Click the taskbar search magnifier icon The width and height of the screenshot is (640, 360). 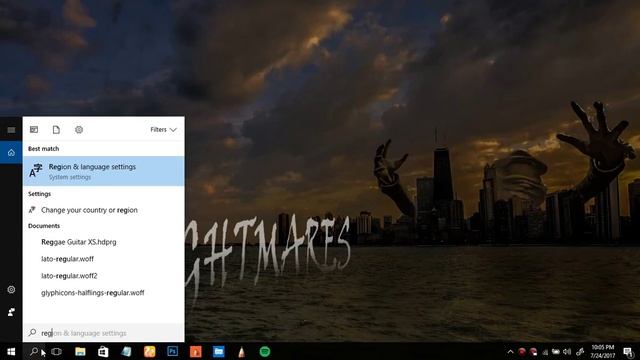(x=34, y=351)
